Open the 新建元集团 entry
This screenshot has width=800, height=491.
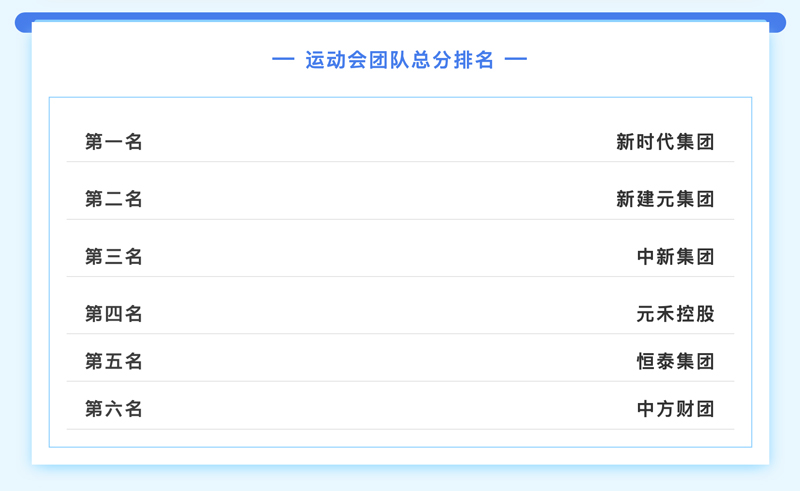(x=665, y=199)
